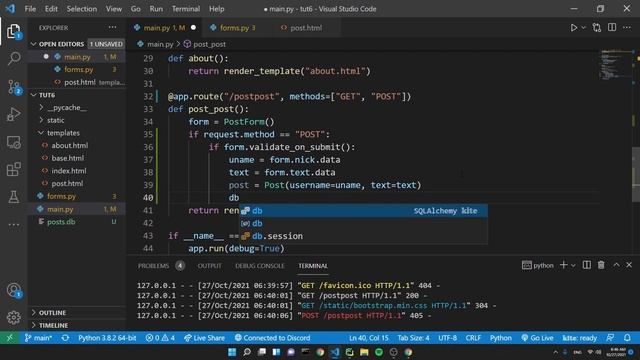Switch to Output panel tab

click(x=209, y=265)
